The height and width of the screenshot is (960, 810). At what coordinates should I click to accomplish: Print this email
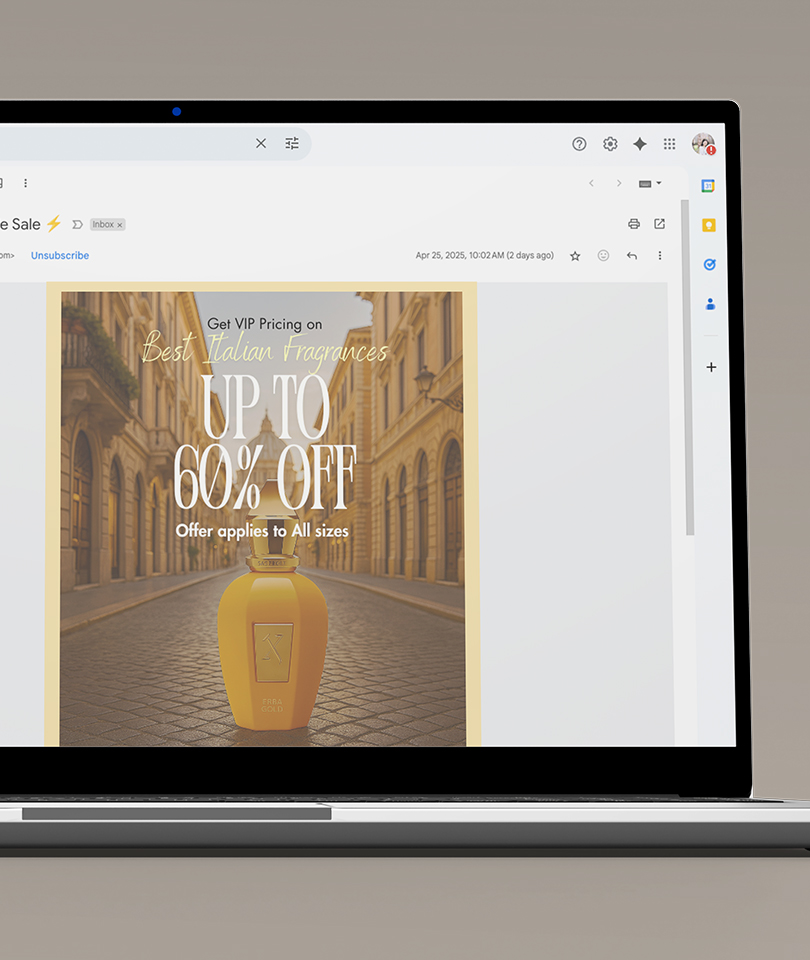[x=634, y=224]
